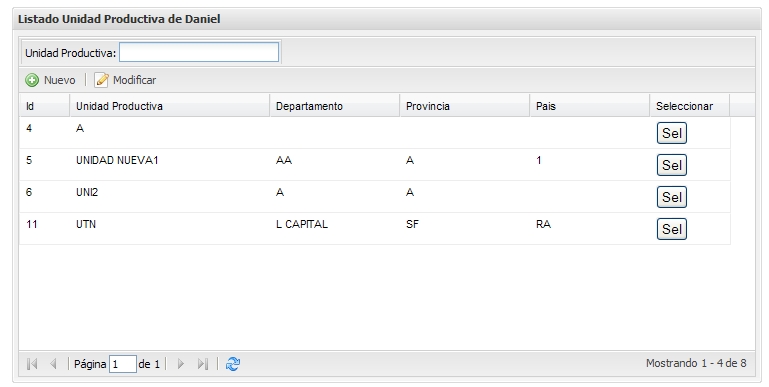769x387 pixels.
Task: Go to the next page arrow
Action: coord(180,363)
